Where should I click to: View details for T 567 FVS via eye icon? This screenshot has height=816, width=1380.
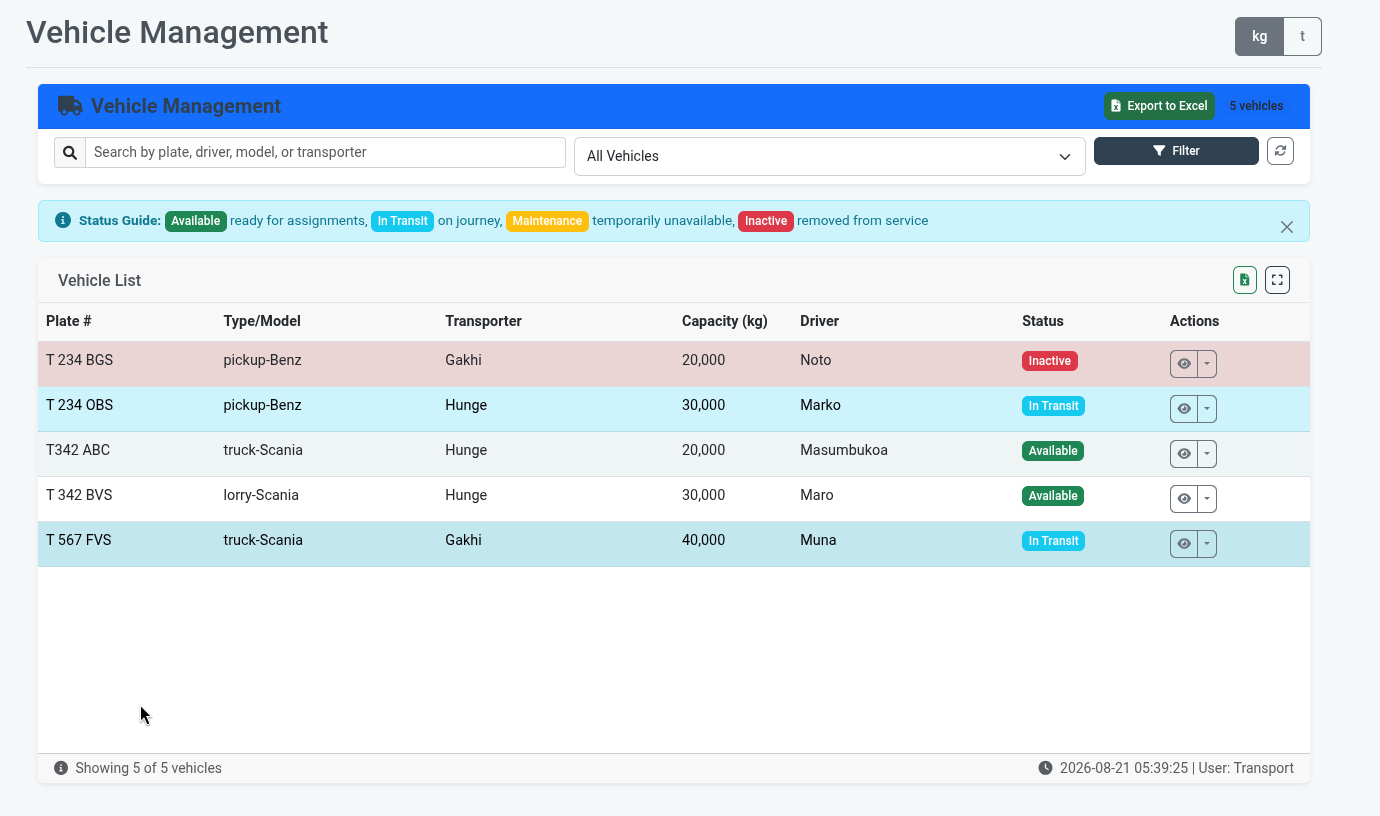coord(1184,544)
